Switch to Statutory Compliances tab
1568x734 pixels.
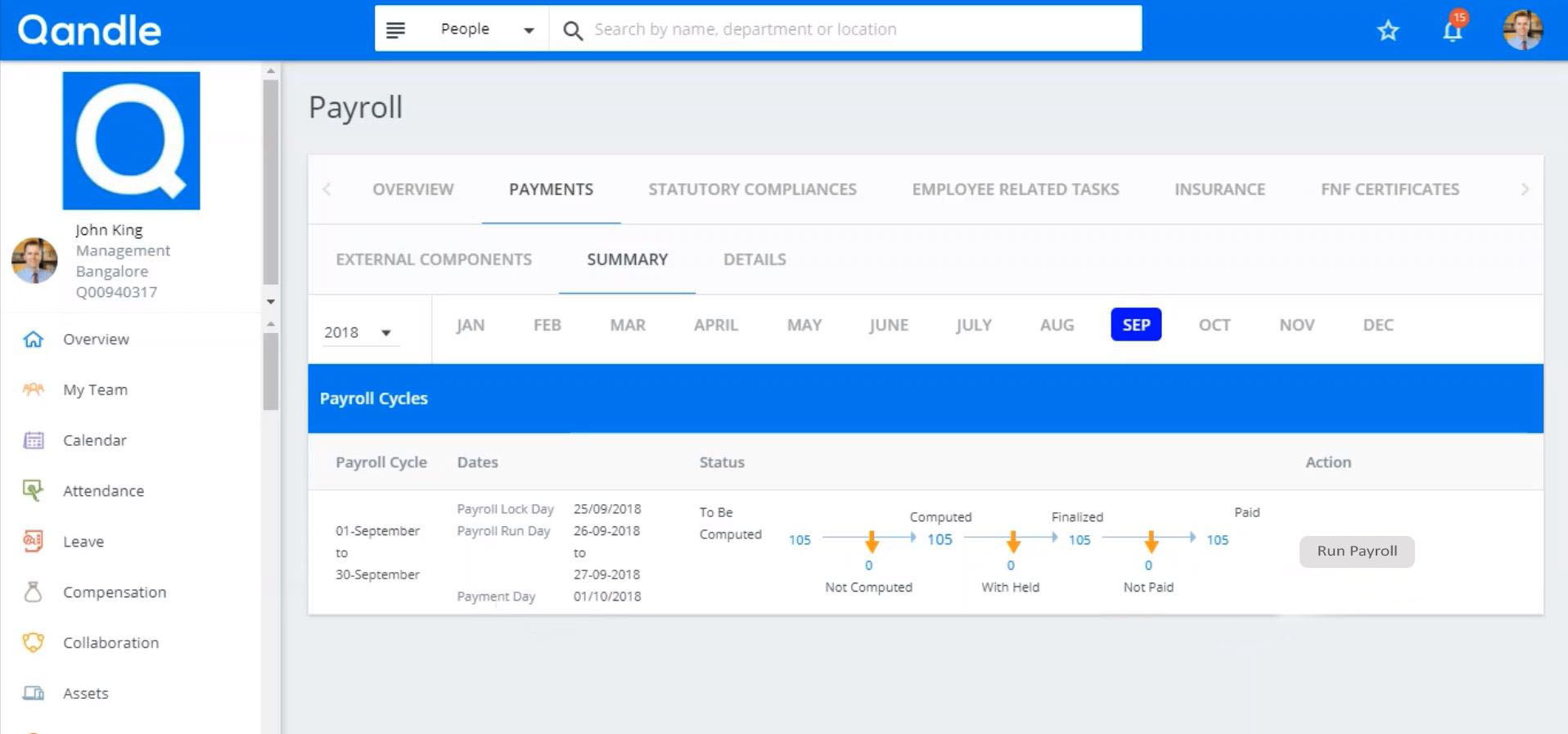point(752,189)
